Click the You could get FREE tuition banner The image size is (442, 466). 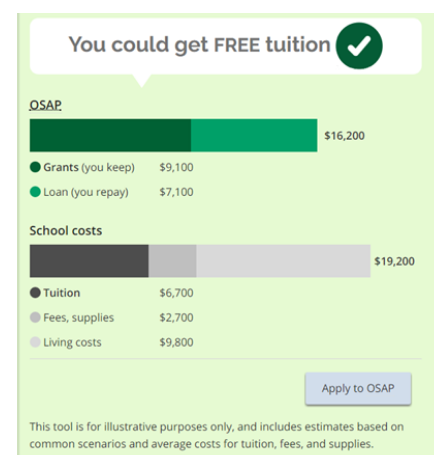tap(226, 46)
